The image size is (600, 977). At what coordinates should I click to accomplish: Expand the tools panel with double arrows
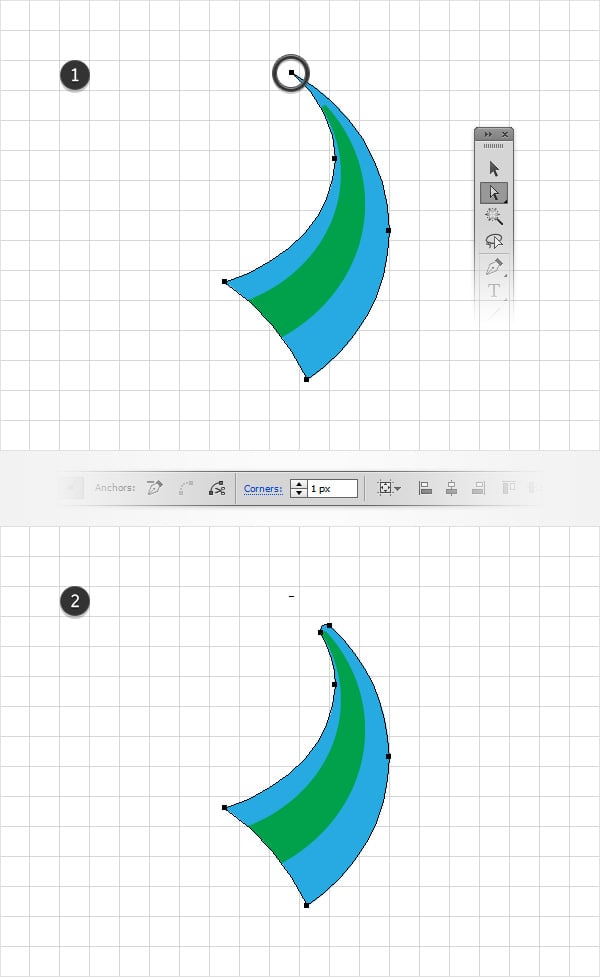pos(488,134)
